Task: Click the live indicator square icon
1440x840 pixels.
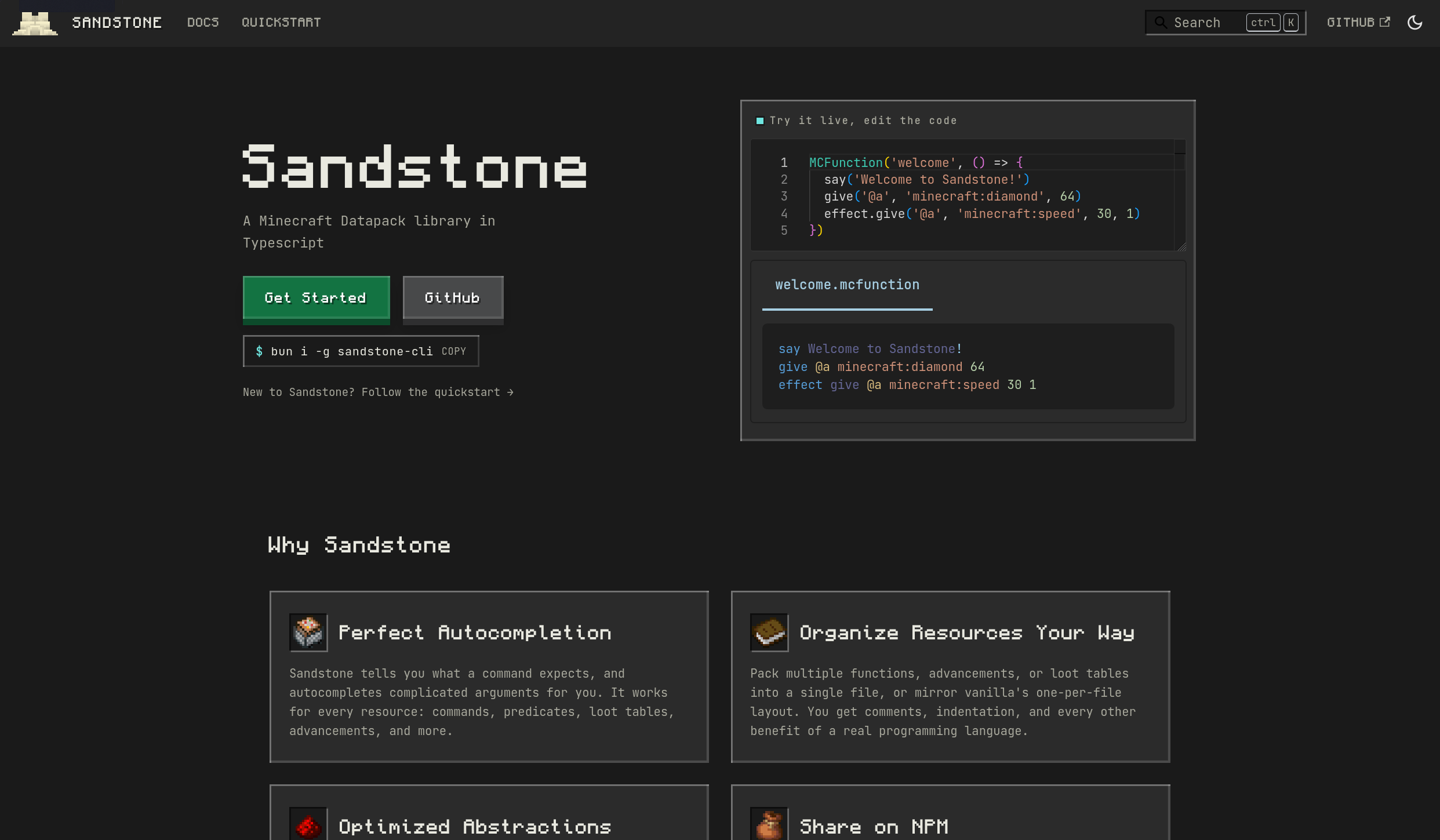Action: click(760, 121)
